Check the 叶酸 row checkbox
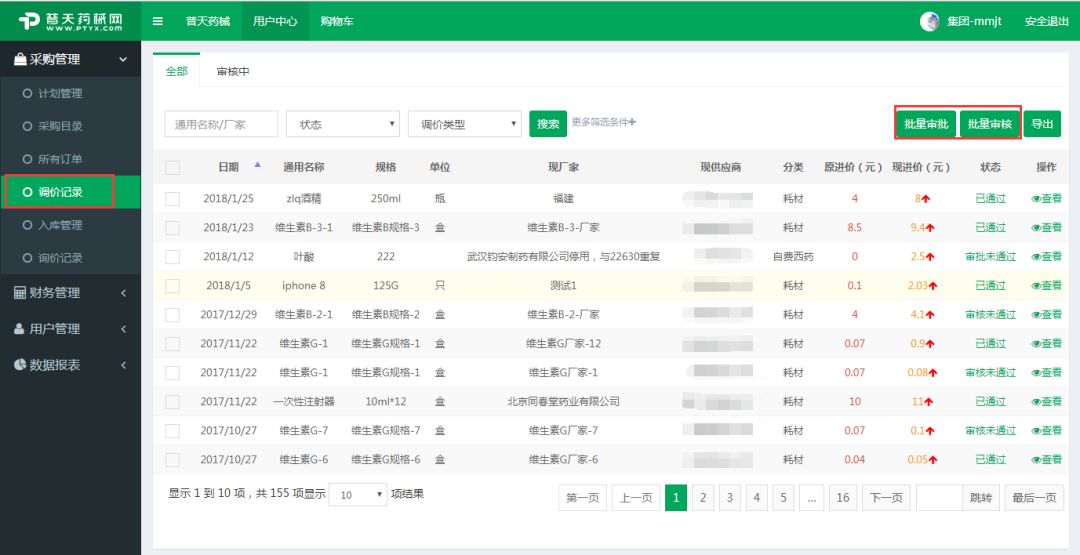1080x555 pixels. [172, 257]
